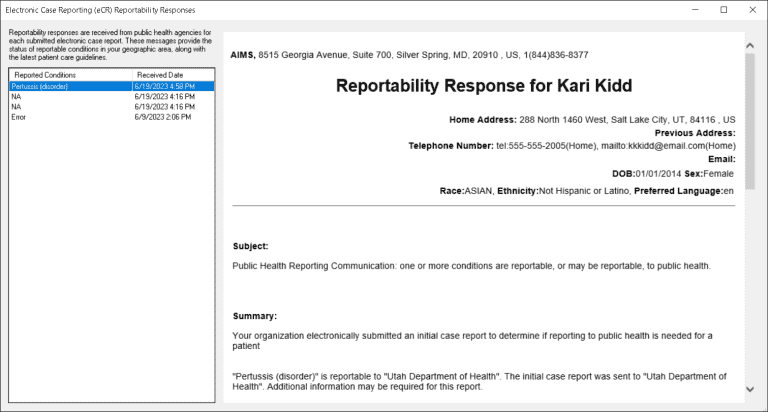Select the Error row in the list
Viewport: 768px width, 412px height.
click(x=112, y=117)
